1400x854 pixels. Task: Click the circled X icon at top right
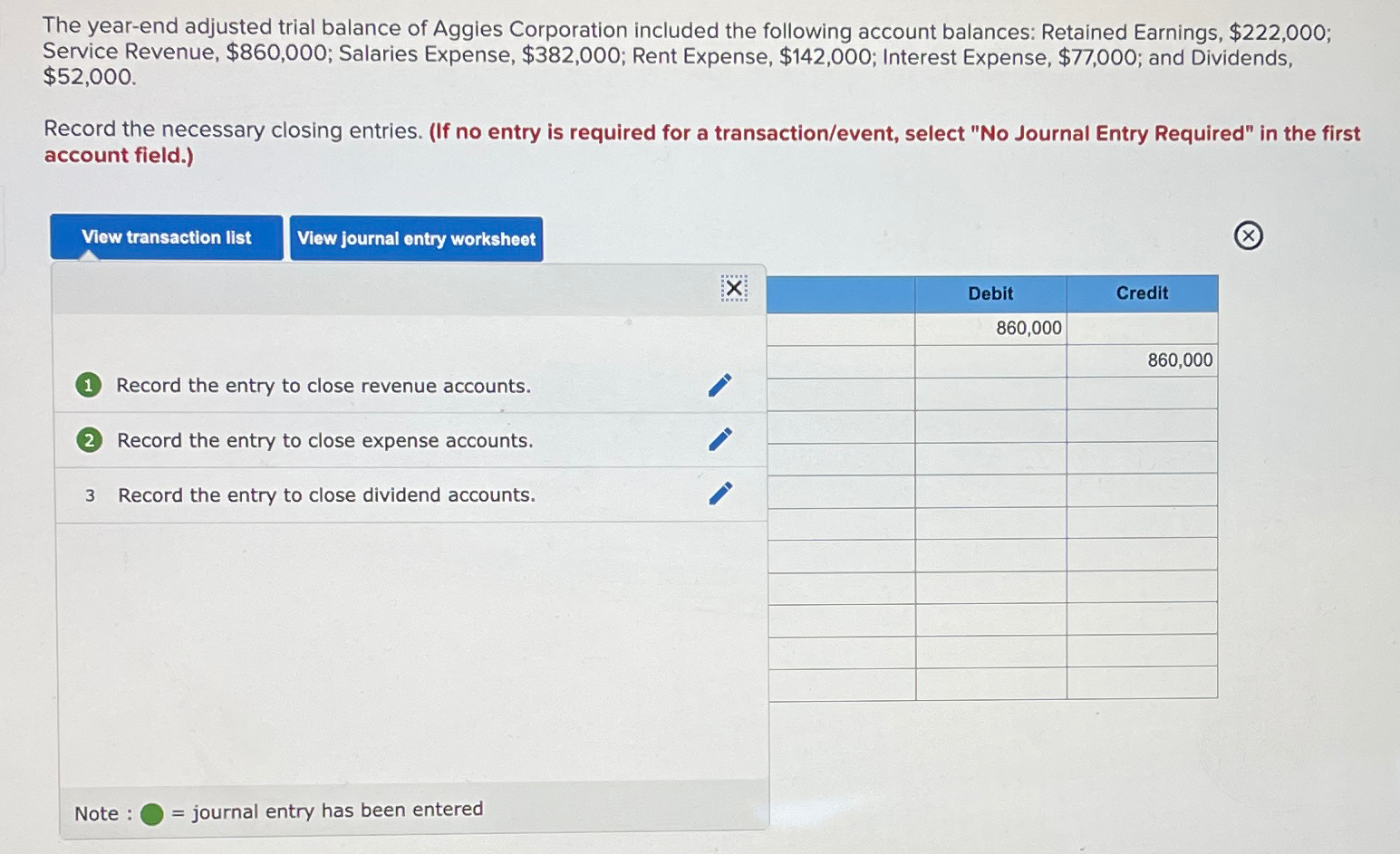click(x=1248, y=235)
